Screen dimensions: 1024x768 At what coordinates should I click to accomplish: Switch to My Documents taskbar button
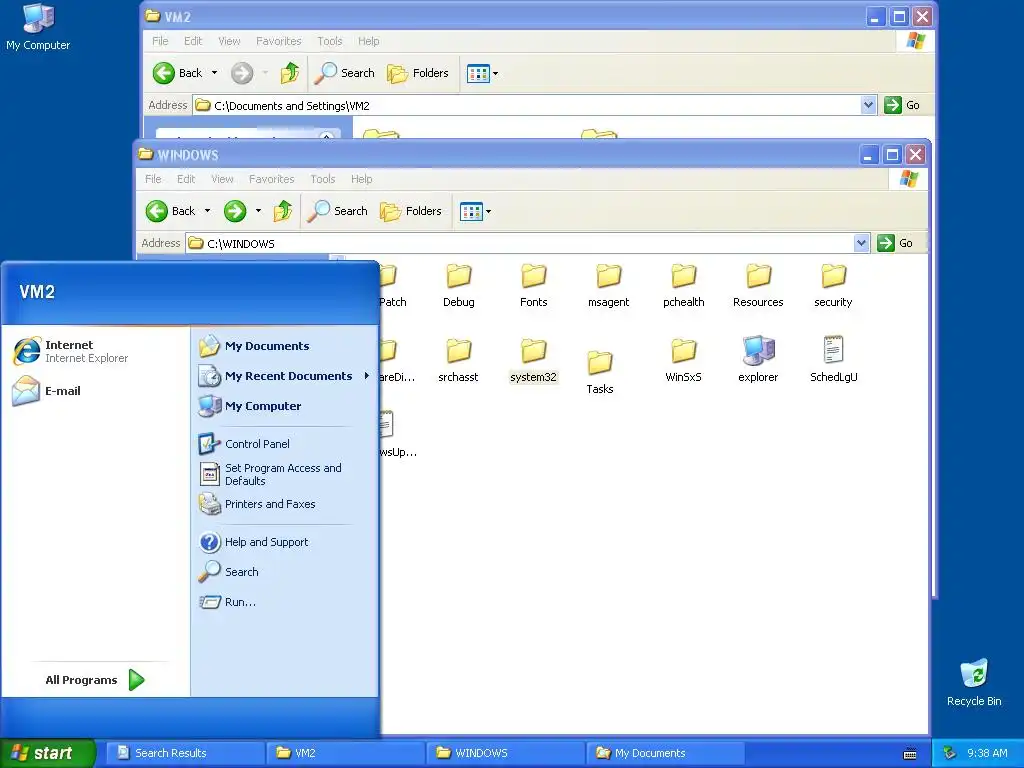[665, 753]
